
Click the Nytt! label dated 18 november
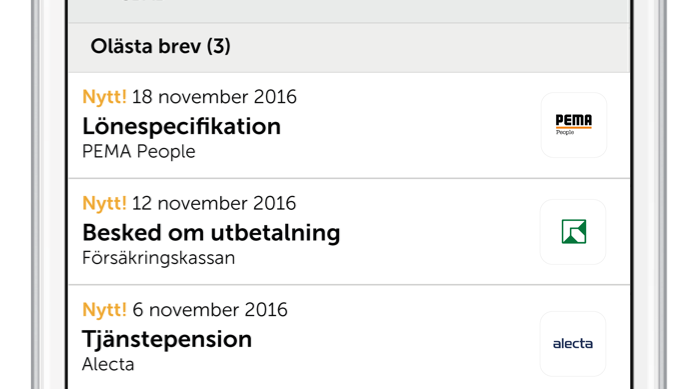104,97
